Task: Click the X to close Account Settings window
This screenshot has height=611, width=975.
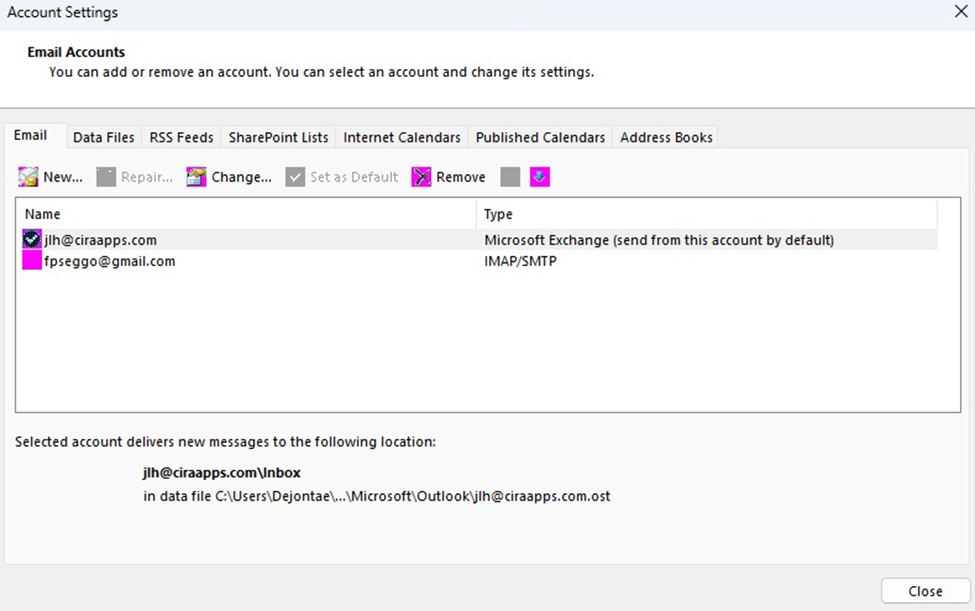Action: click(x=961, y=11)
